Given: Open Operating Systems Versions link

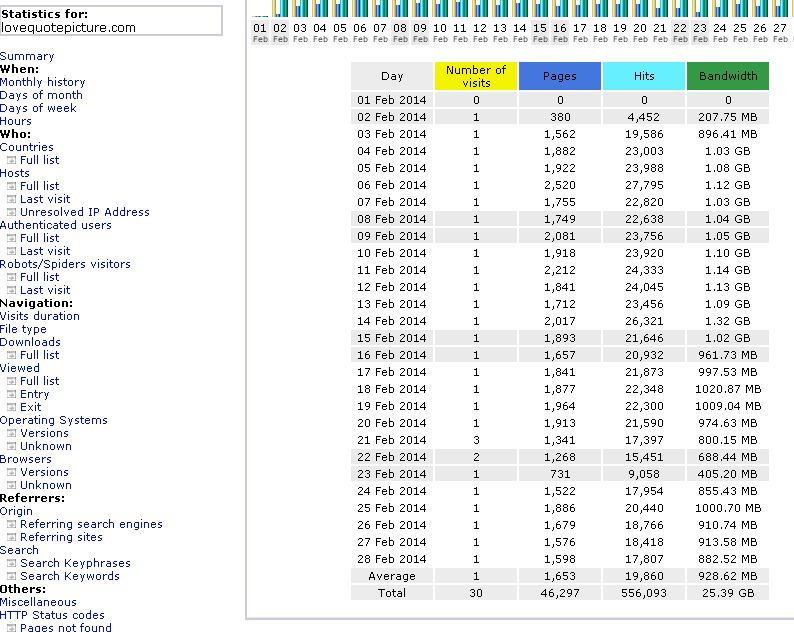Looking at the screenshot, I should [x=45, y=433].
